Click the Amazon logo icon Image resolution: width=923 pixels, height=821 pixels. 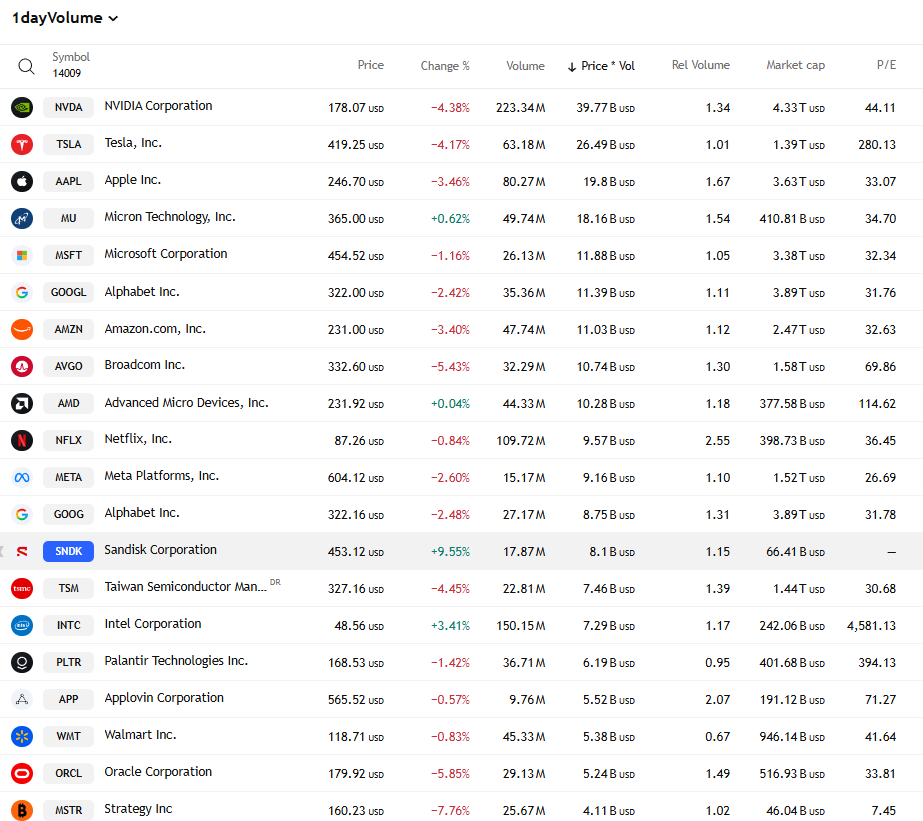(22, 329)
